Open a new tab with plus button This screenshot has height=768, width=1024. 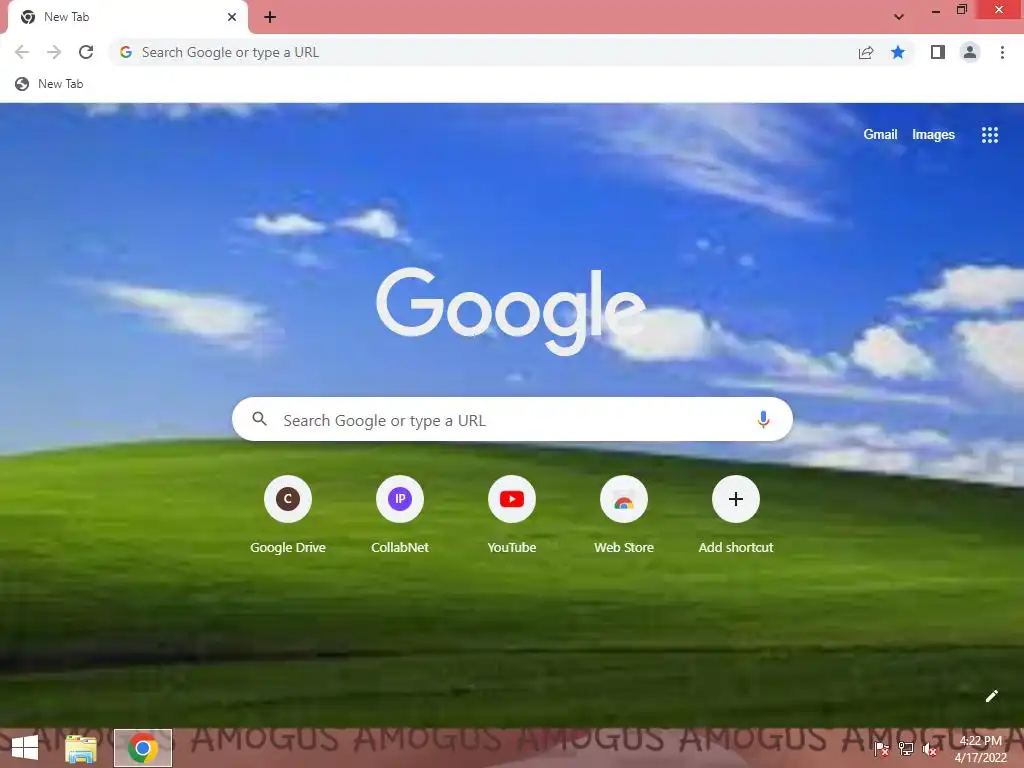270,17
